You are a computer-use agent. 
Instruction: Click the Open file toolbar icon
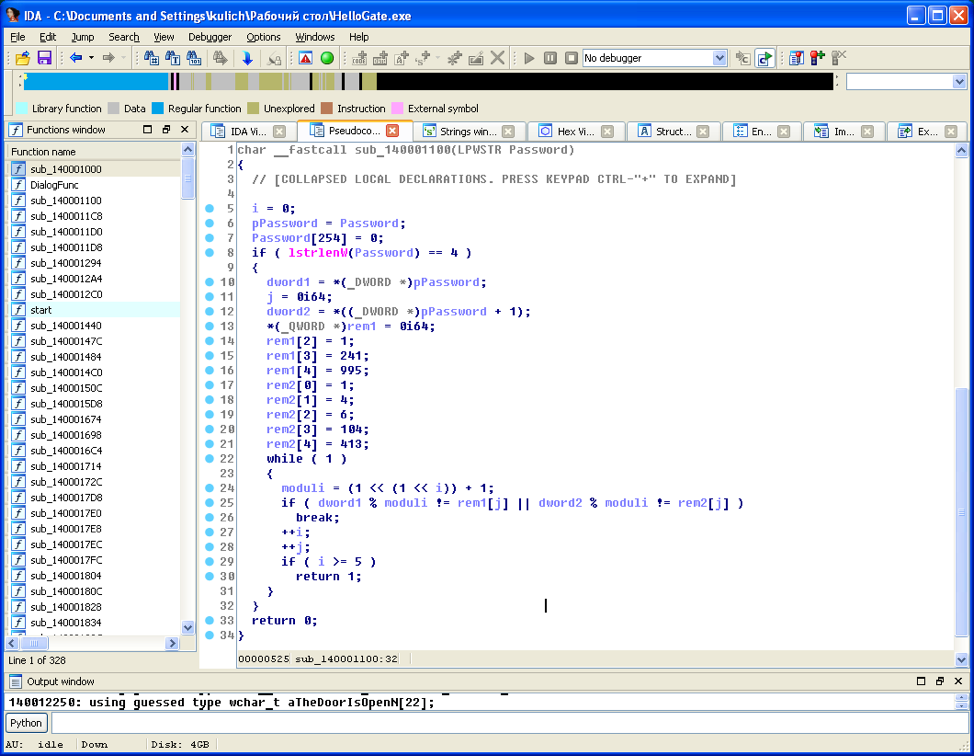coord(22,58)
